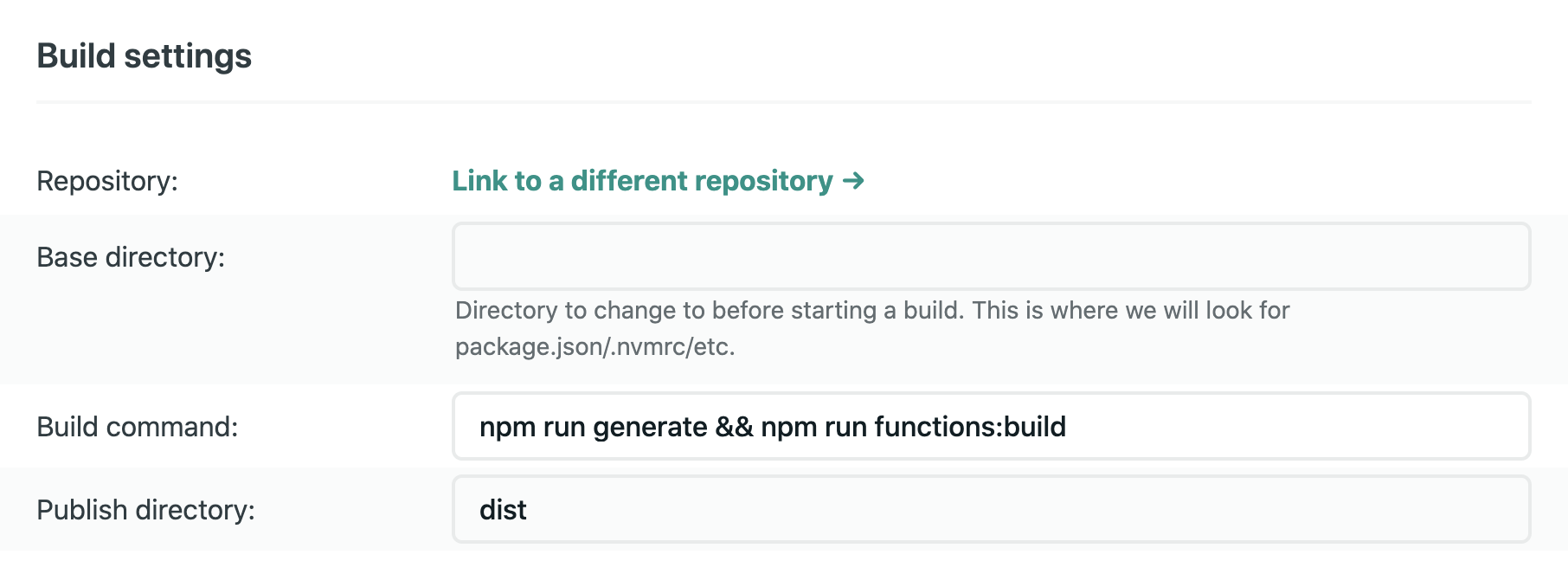Viewport: 1568px width, 561px height.
Task: Click the 'Publish directory:' label
Action: click(x=145, y=510)
